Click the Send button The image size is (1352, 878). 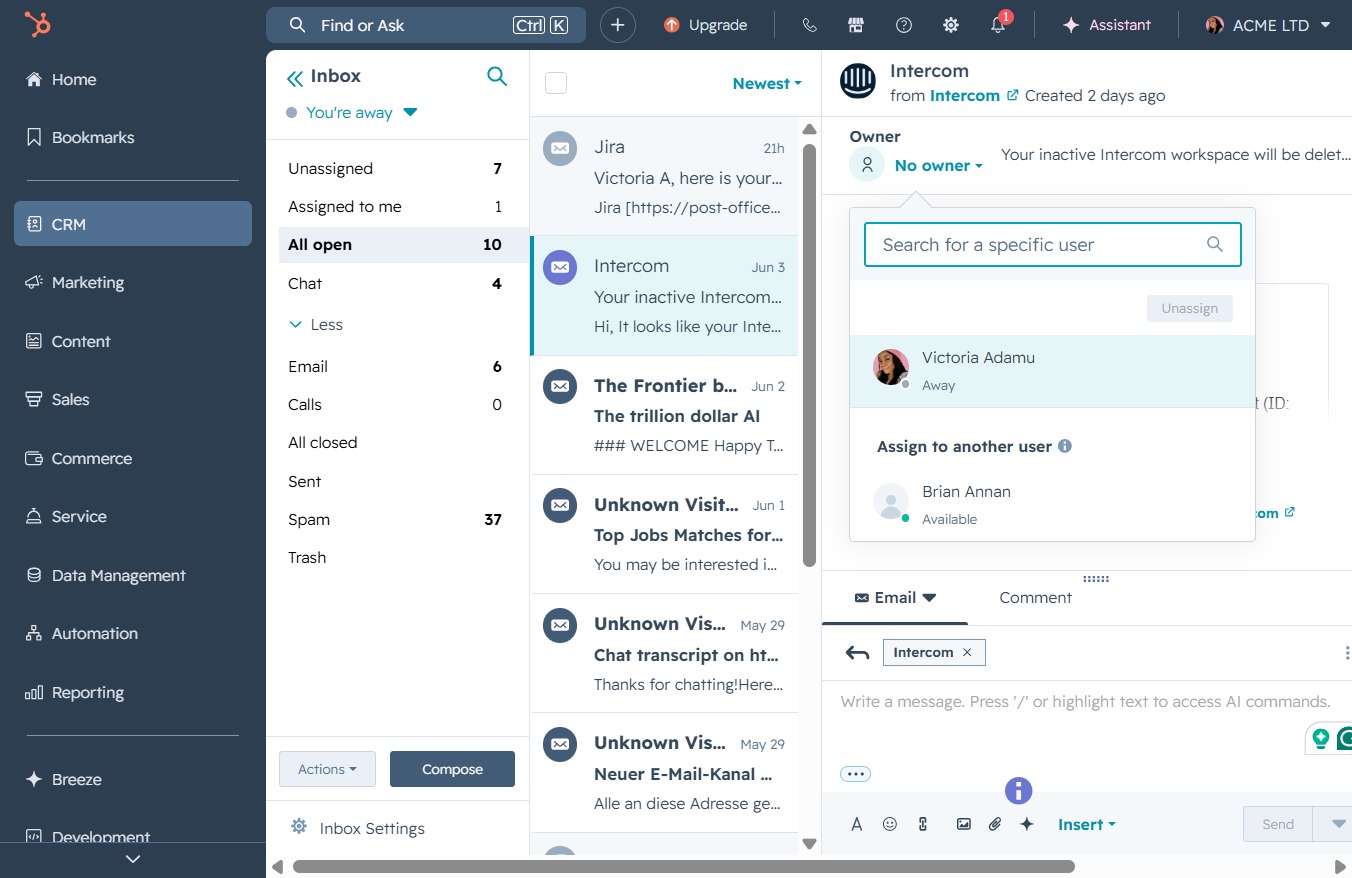click(1278, 824)
